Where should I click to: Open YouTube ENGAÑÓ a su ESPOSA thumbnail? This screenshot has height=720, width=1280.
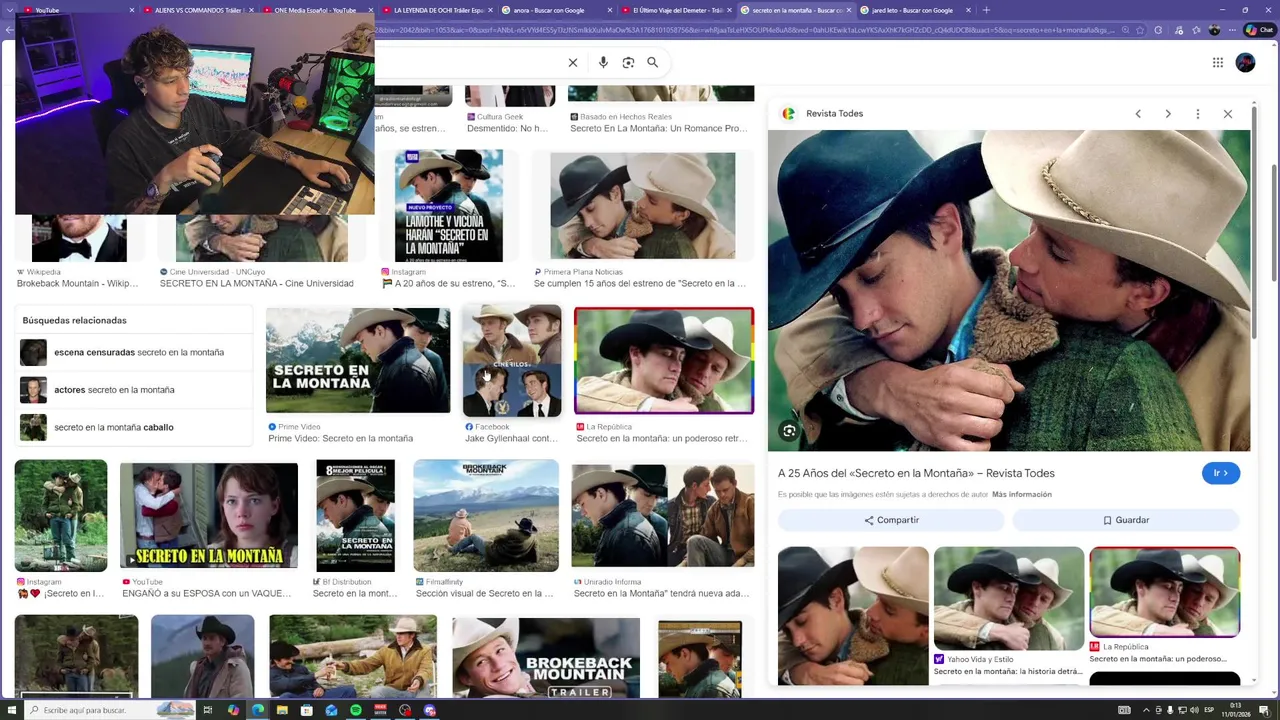[209, 516]
